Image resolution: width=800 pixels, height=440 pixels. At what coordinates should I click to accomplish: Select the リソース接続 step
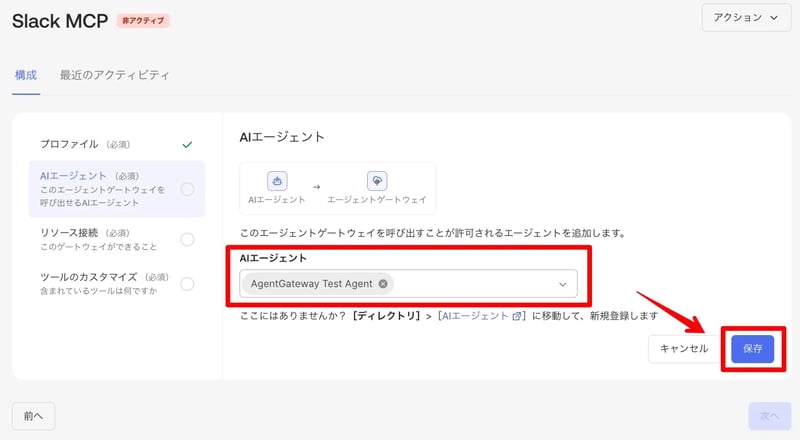pos(117,239)
